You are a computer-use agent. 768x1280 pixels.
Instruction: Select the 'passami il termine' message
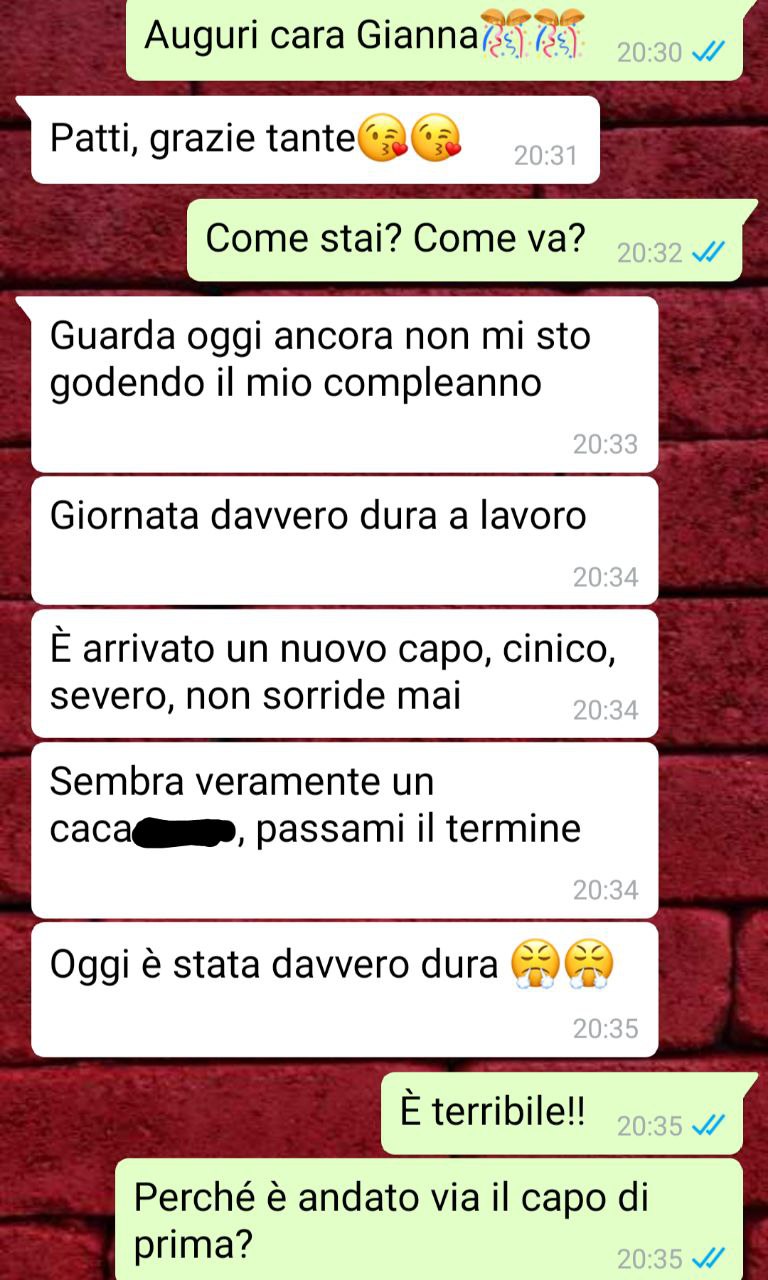click(x=345, y=830)
